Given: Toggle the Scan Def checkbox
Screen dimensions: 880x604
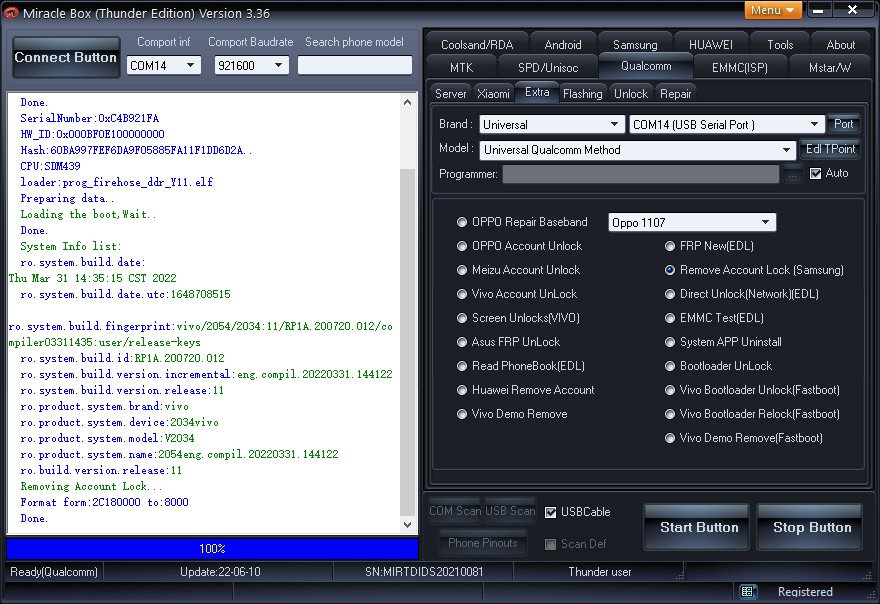Looking at the screenshot, I should (551, 544).
